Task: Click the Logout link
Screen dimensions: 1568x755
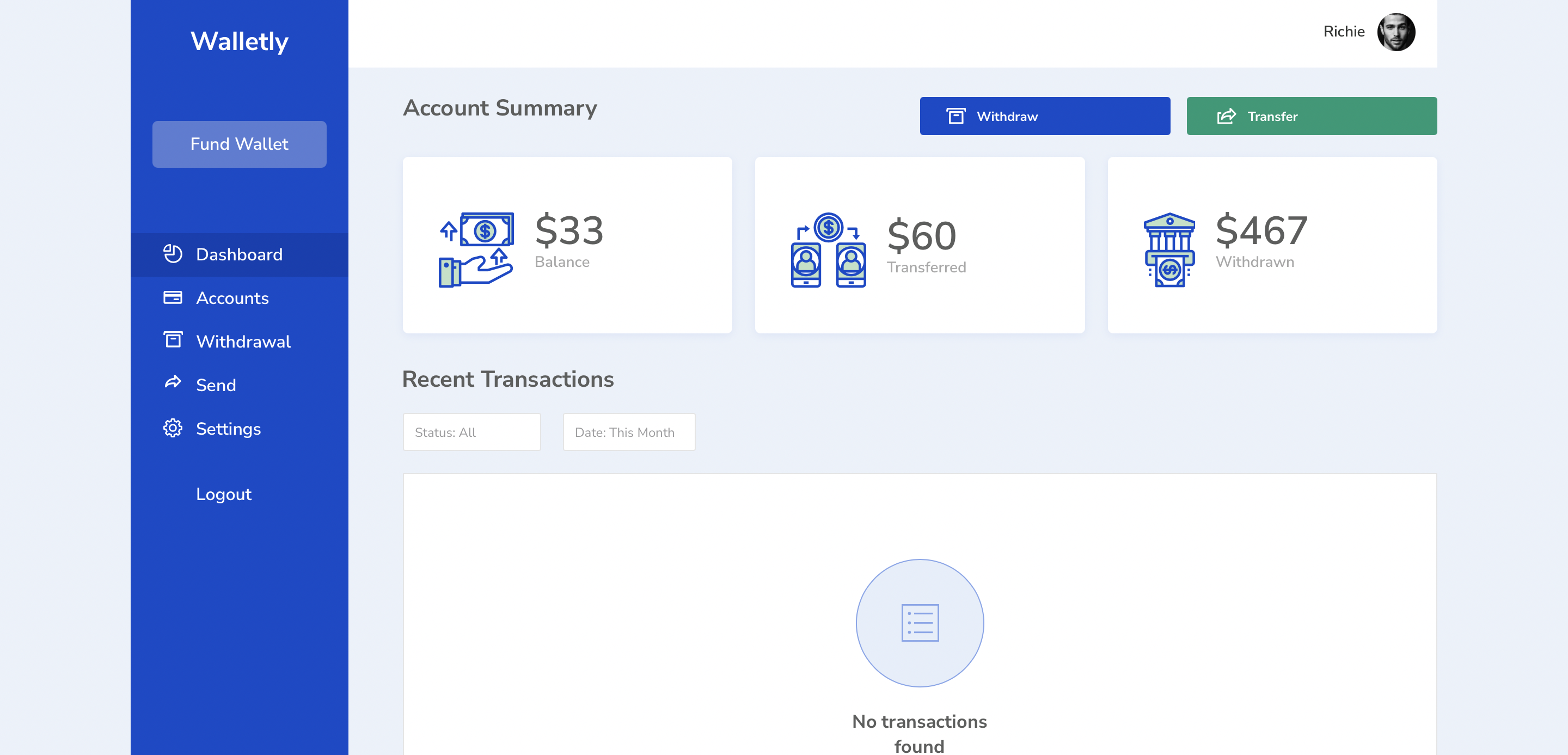Action: 223,494
